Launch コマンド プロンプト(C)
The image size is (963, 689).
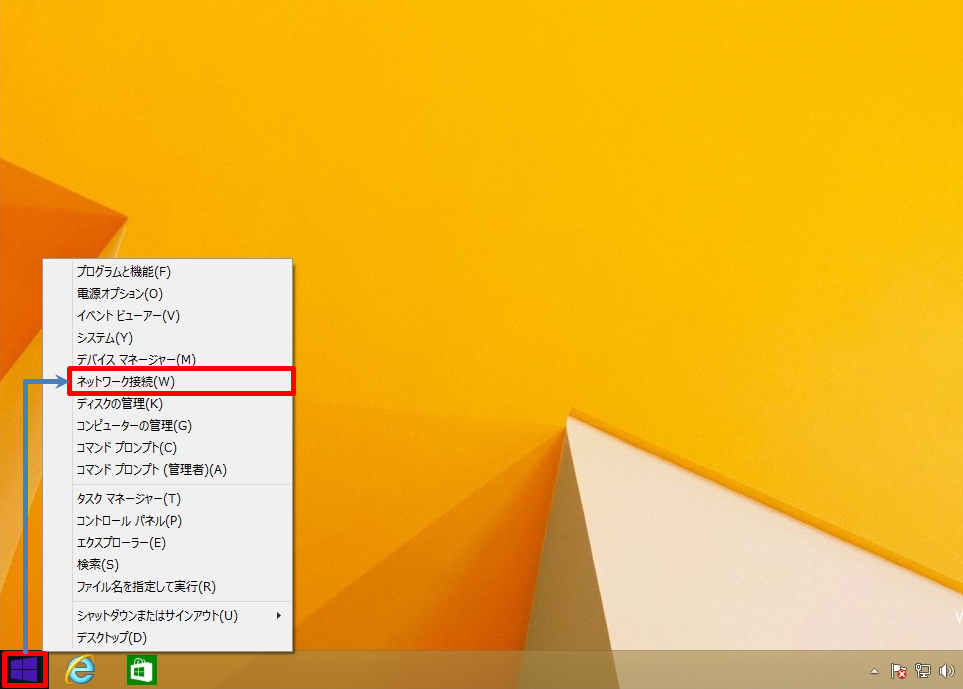click(168, 448)
